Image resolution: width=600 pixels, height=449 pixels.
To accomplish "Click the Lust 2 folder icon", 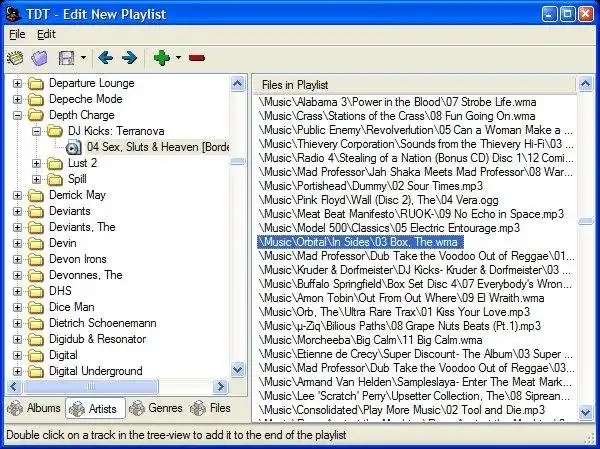I will 55,163.
